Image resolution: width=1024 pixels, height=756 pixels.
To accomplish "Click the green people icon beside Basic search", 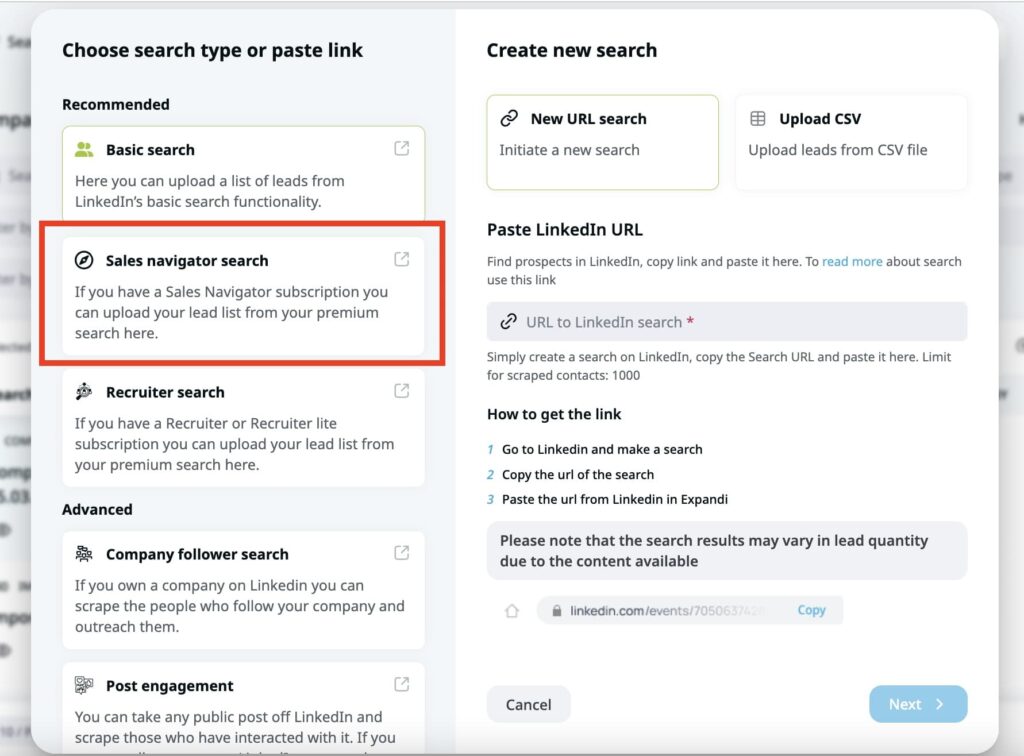I will 86,149.
